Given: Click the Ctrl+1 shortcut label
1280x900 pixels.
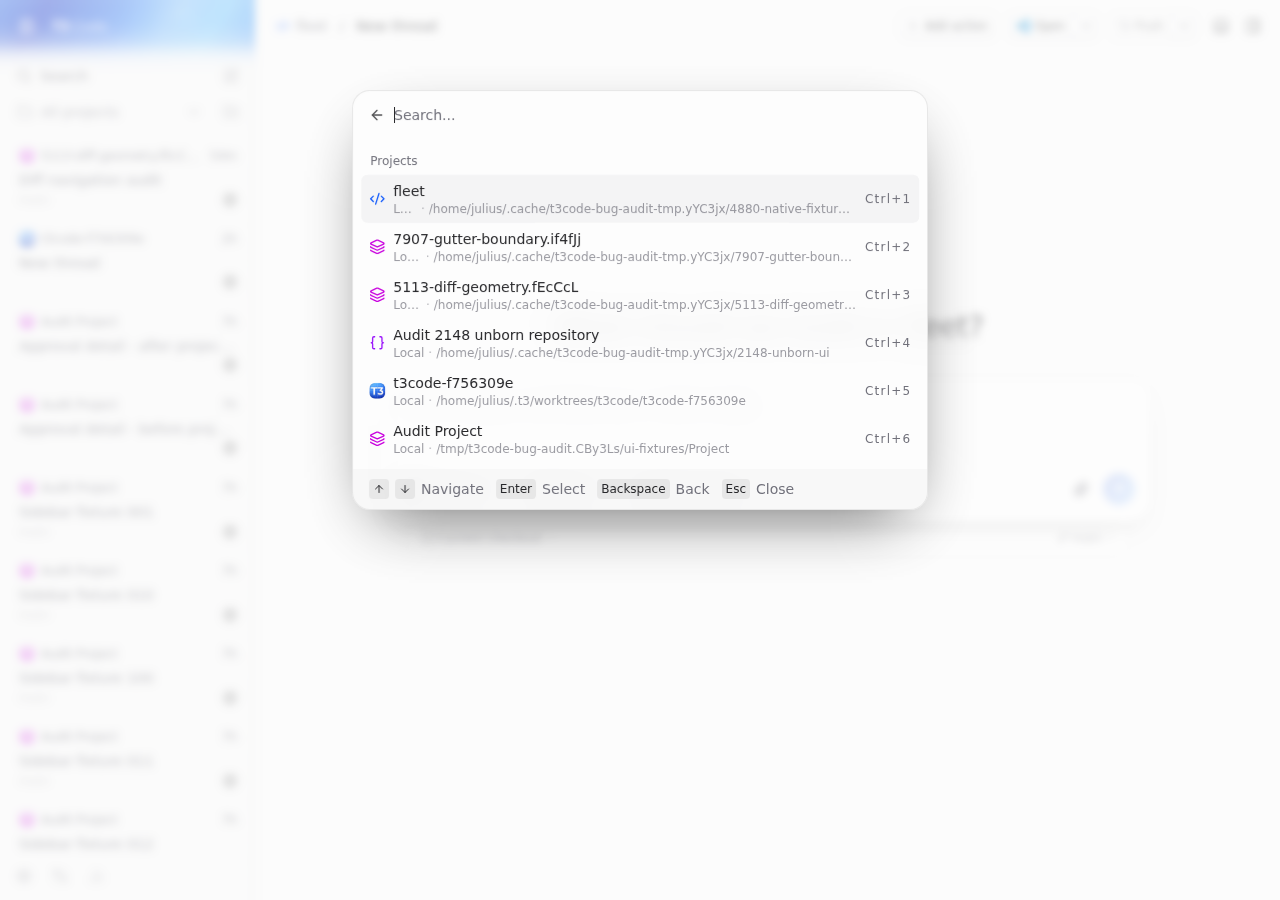Looking at the screenshot, I should click(x=888, y=199).
